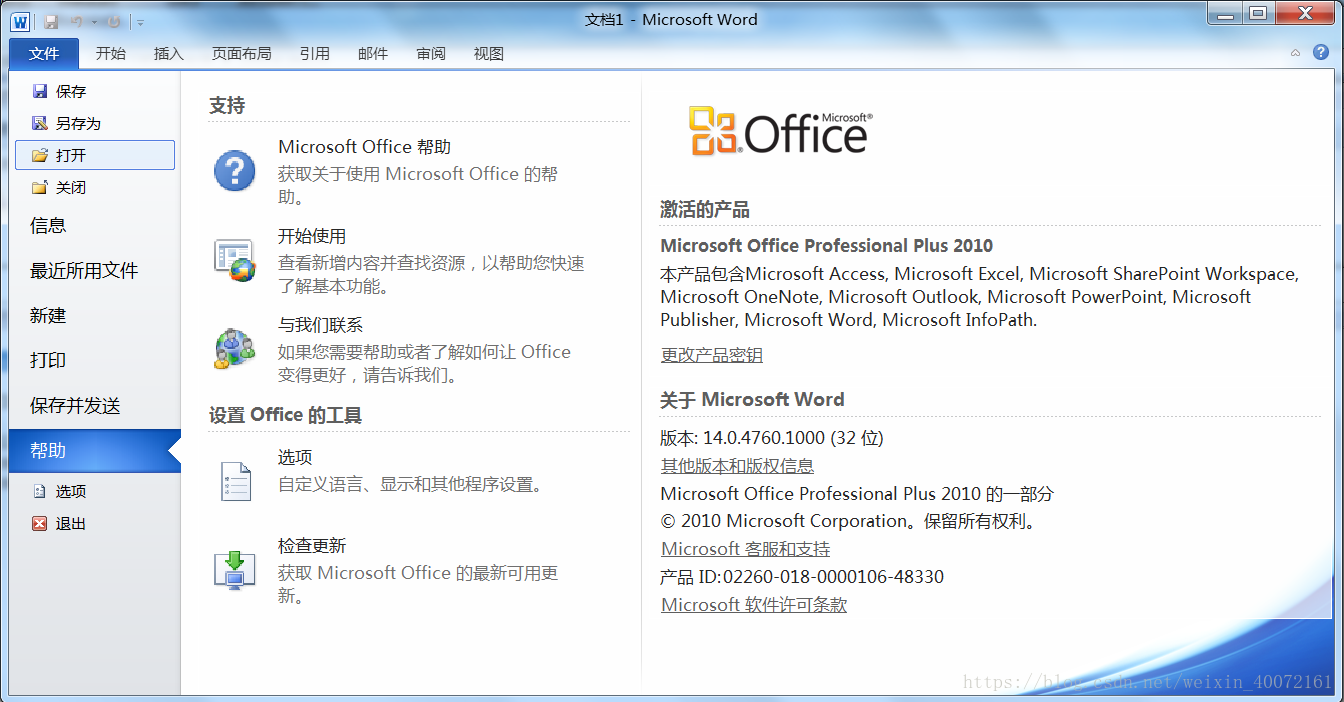Click the 与我们联系 people icon
Screen dimensions: 1344x702
pyautogui.click(x=235, y=349)
